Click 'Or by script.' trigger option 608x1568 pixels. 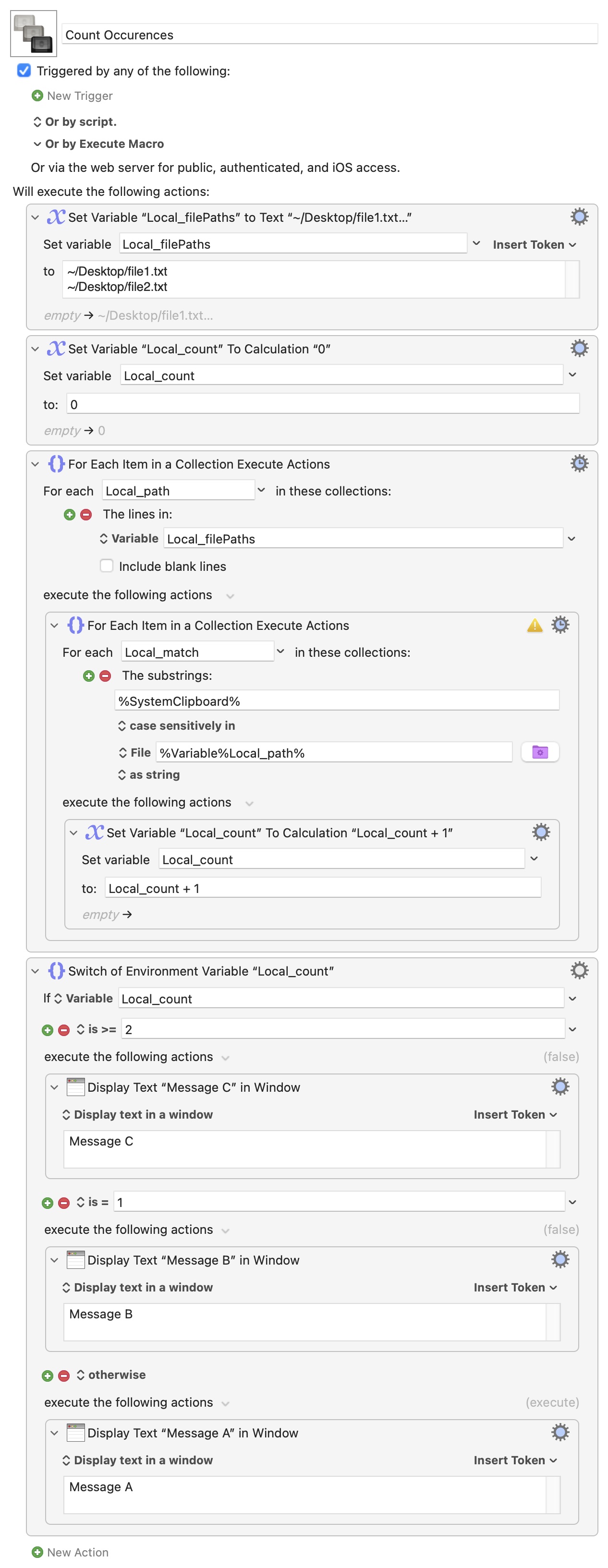pyautogui.click(x=74, y=122)
